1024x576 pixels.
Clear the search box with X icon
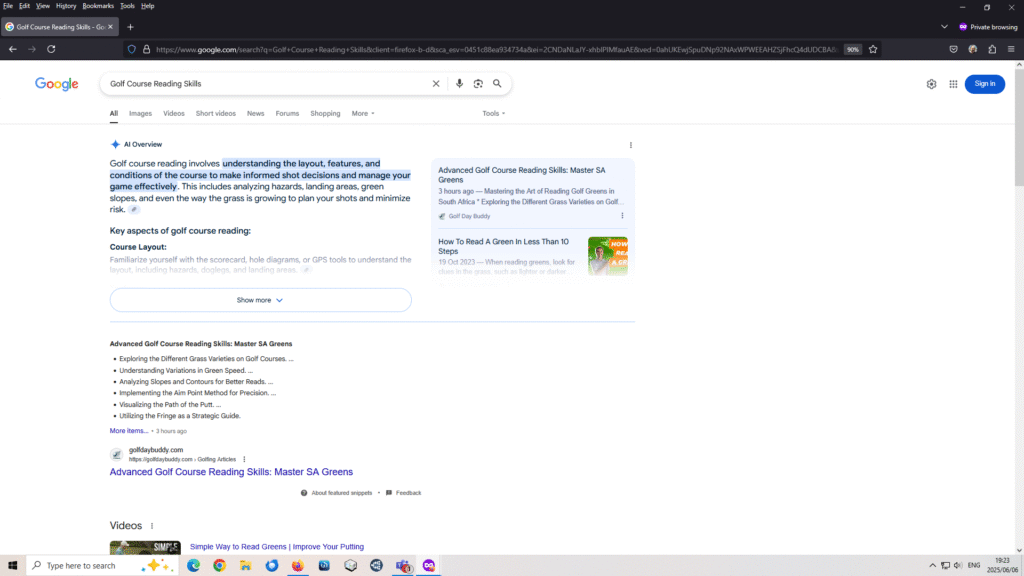(436, 84)
